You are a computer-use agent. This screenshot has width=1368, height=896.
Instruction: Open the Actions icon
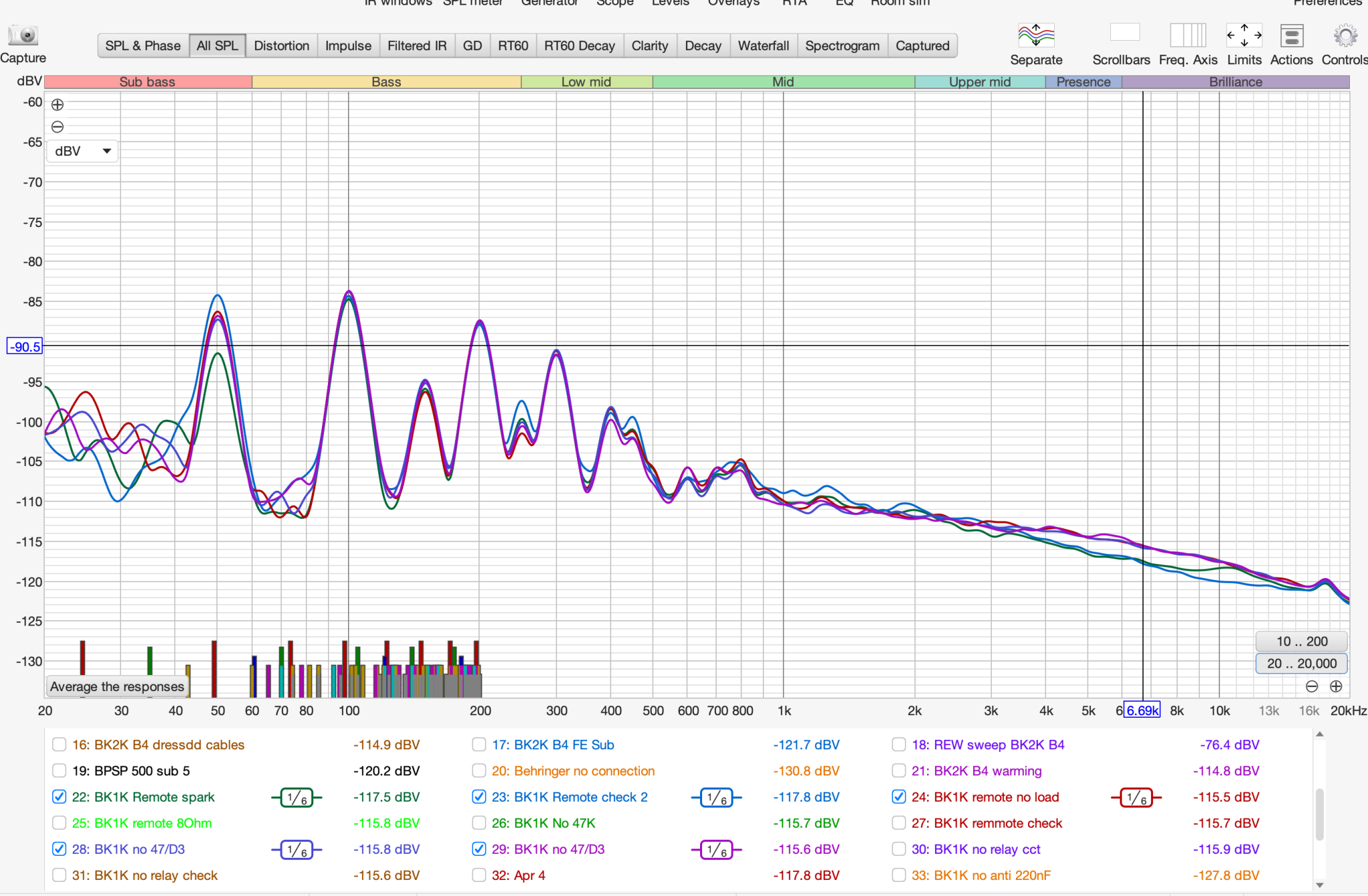coord(1292,35)
